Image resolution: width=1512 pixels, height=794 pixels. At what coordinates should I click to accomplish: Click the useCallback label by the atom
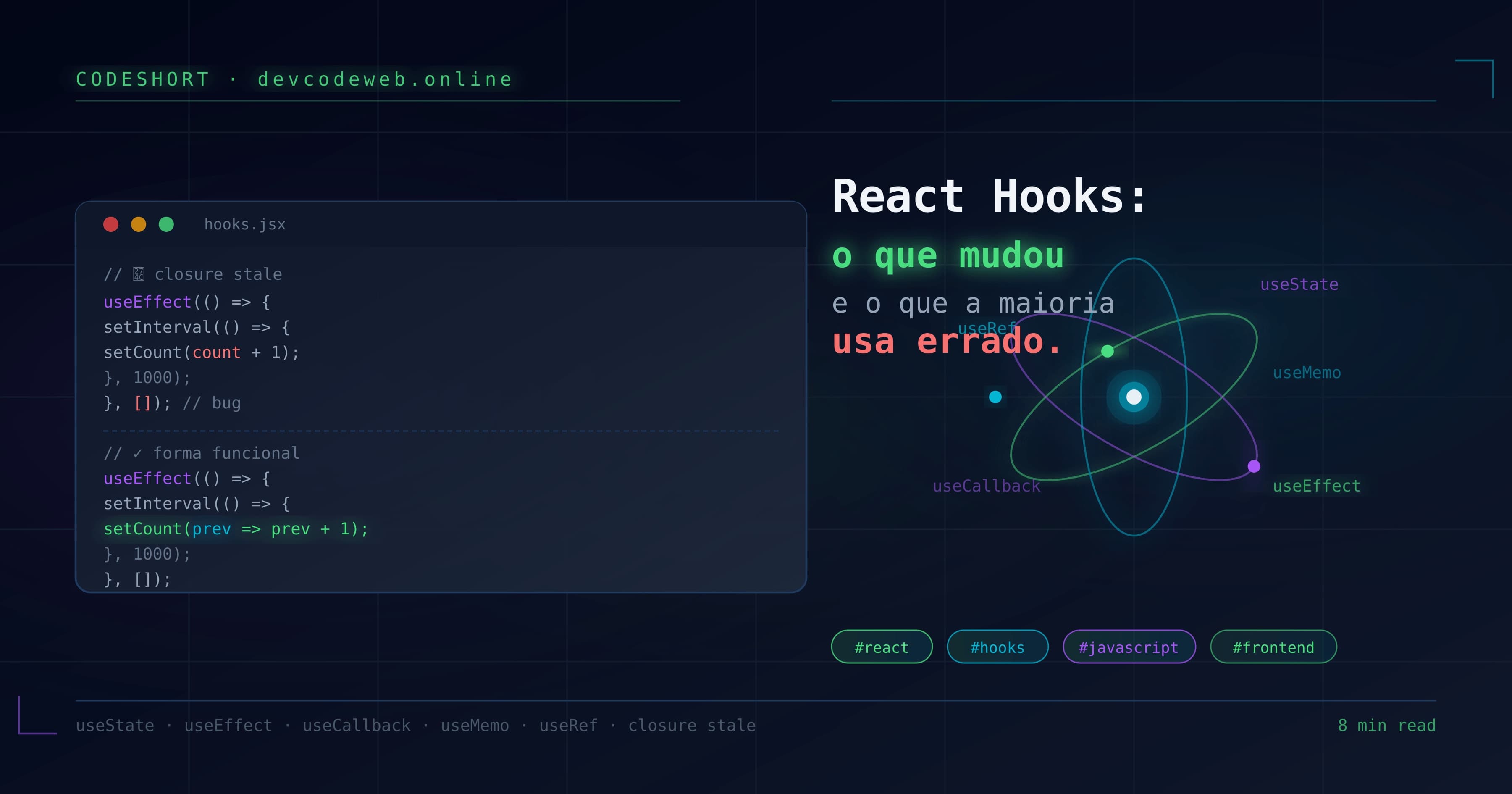click(987, 486)
